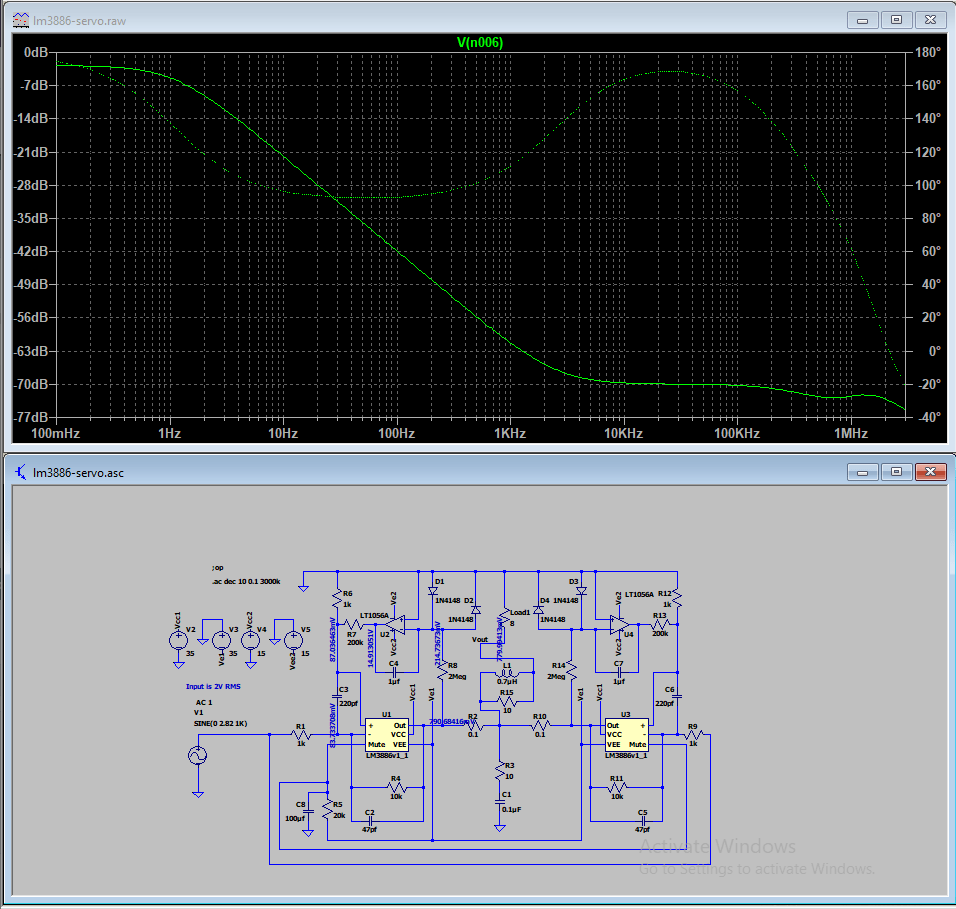
Task: Select the U4 LT1056A op-amp symbol
Action: pos(619,624)
